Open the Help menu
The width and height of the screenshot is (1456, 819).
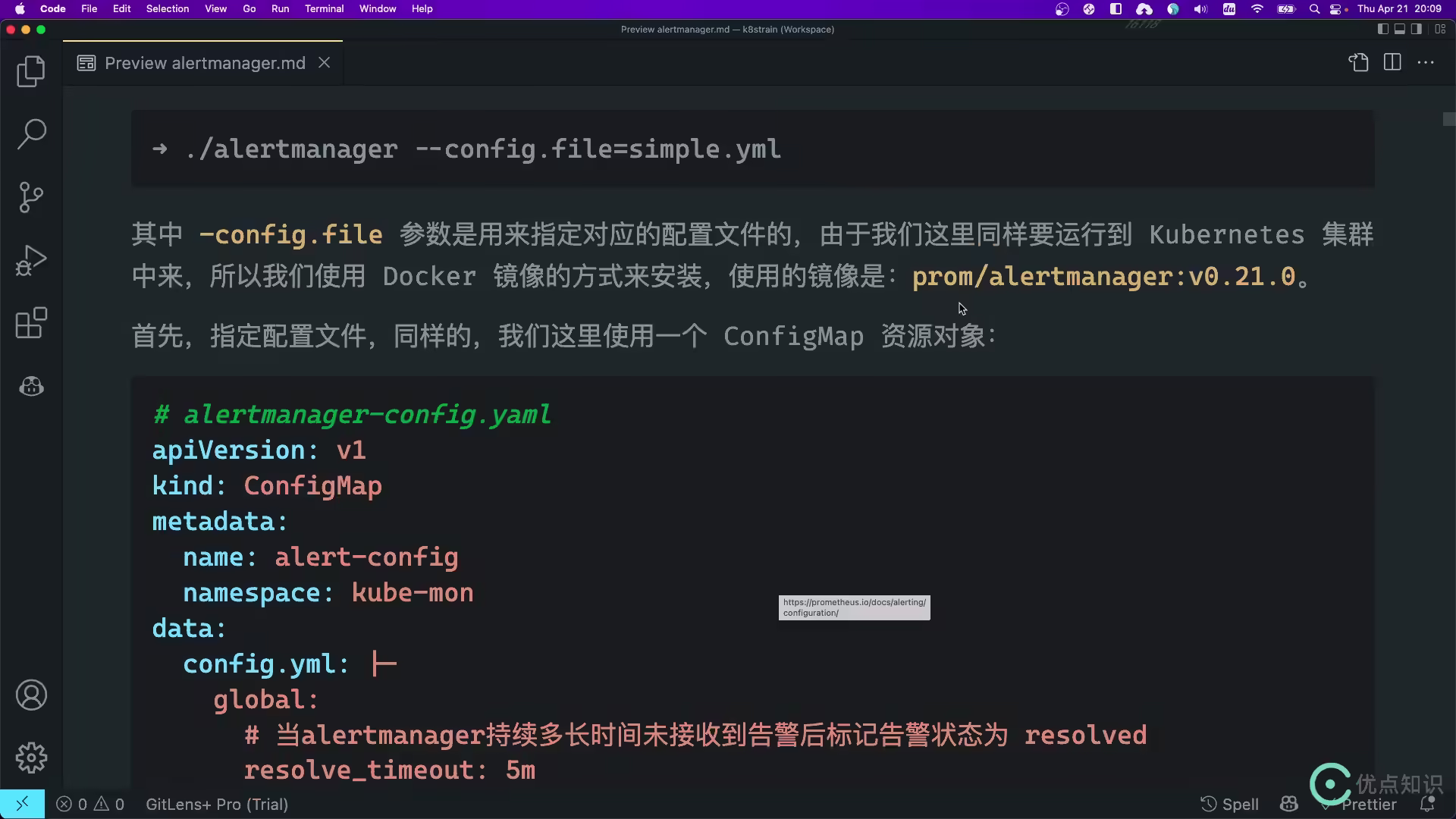click(422, 8)
